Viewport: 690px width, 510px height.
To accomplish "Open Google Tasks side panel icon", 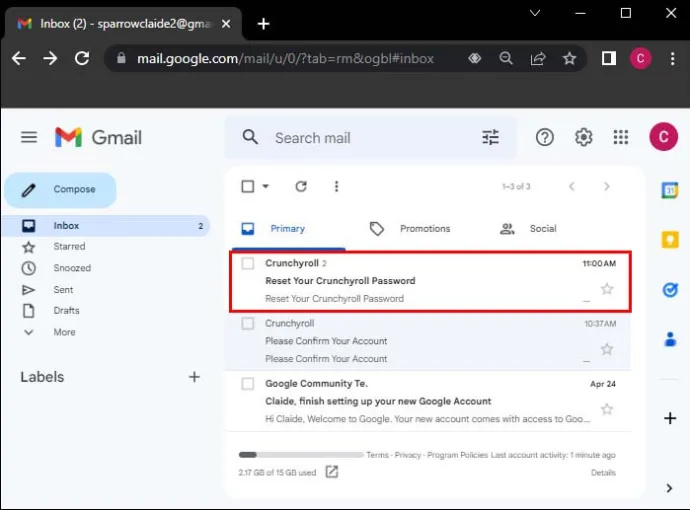I will click(670, 290).
